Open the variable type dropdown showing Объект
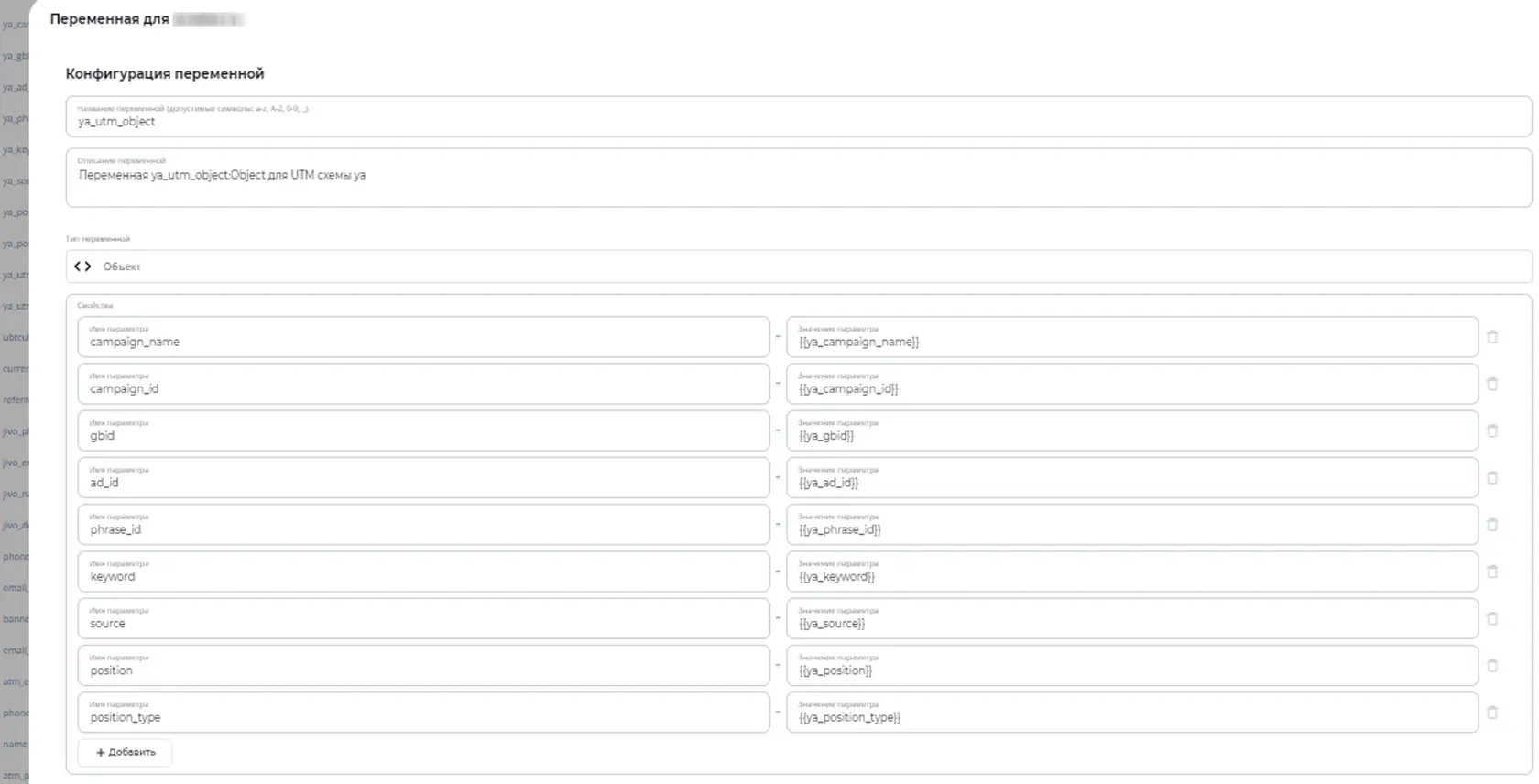Image resolution: width=1539 pixels, height=784 pixels. [798, 267]
